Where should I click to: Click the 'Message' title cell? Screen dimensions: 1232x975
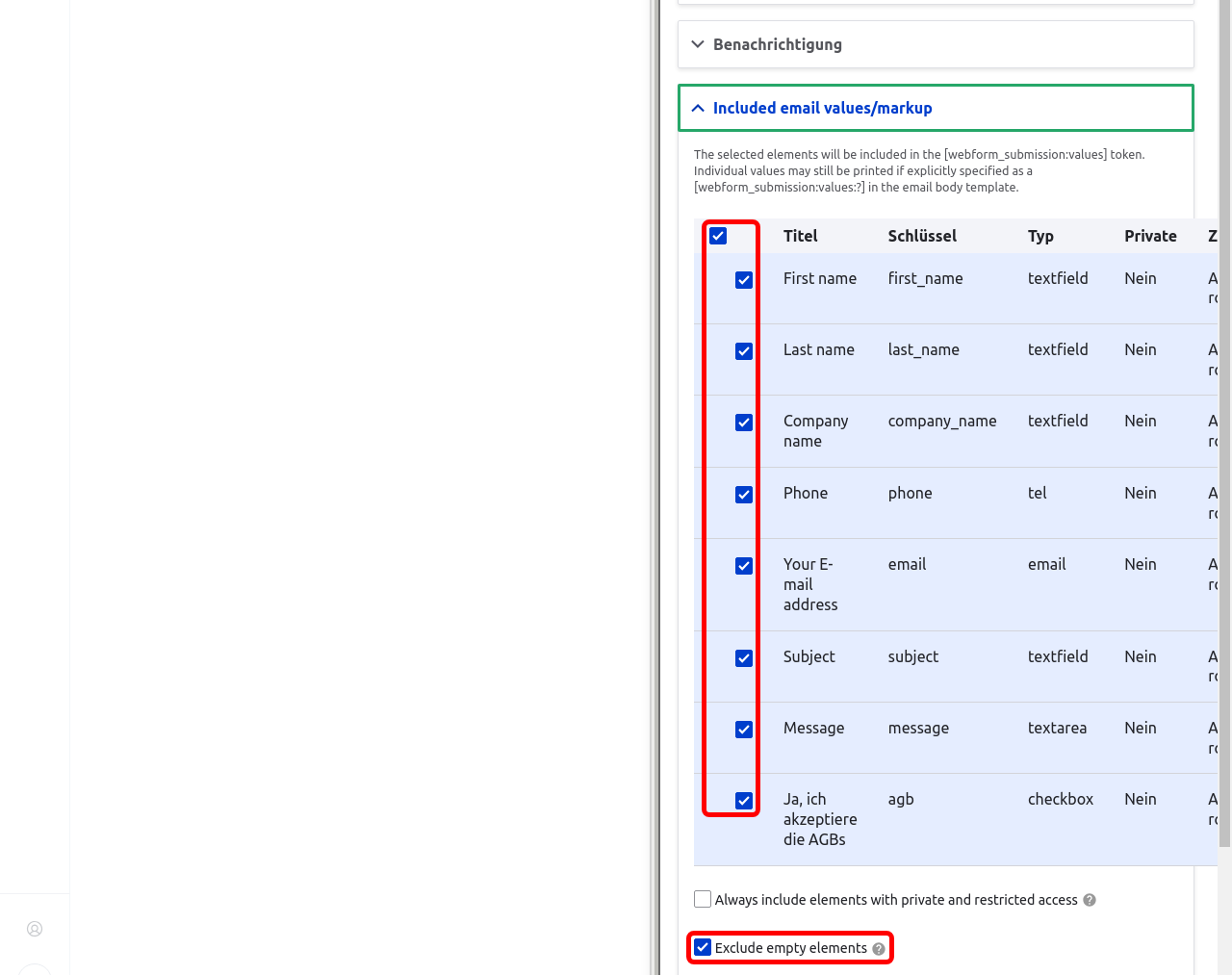[813, 728]
